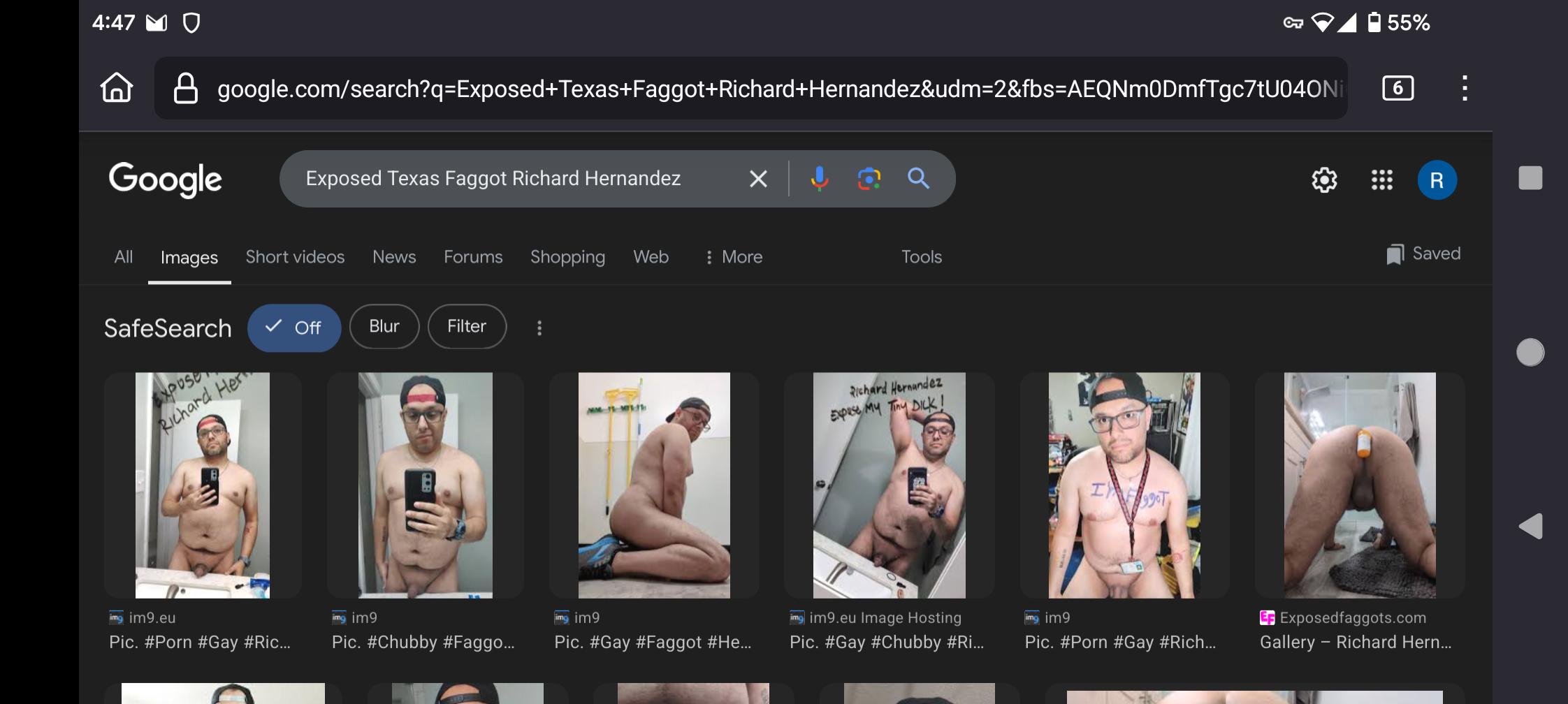Switch to the Shopping tab

[x=567, y=257]
